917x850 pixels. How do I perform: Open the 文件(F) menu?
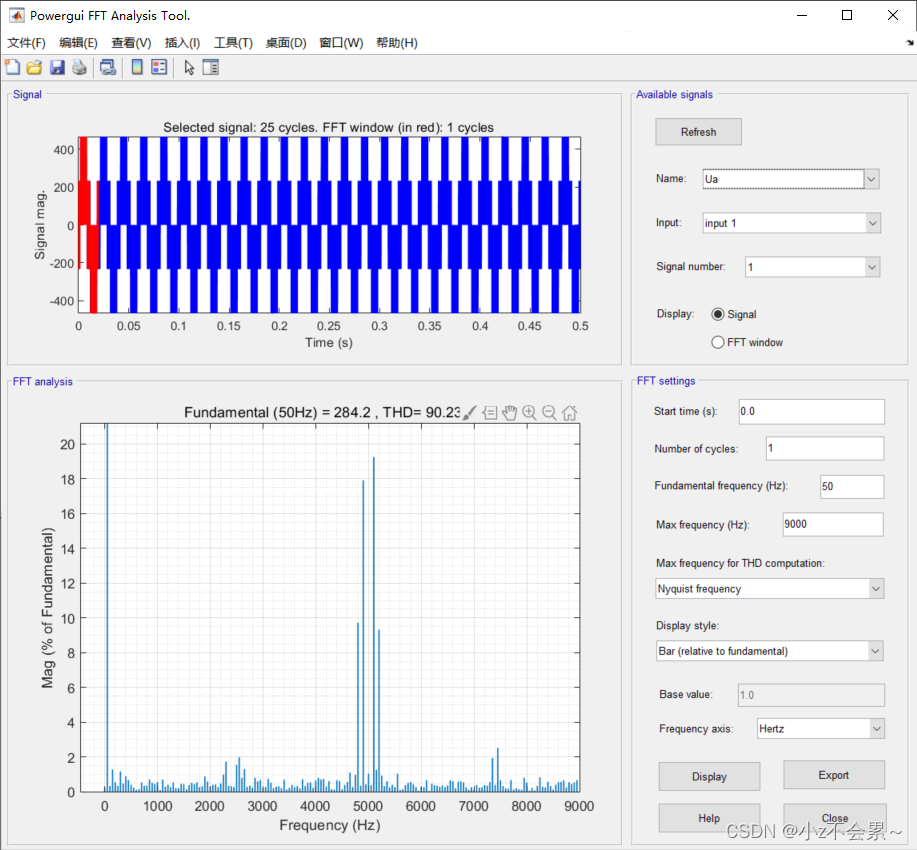coord(26,43)
